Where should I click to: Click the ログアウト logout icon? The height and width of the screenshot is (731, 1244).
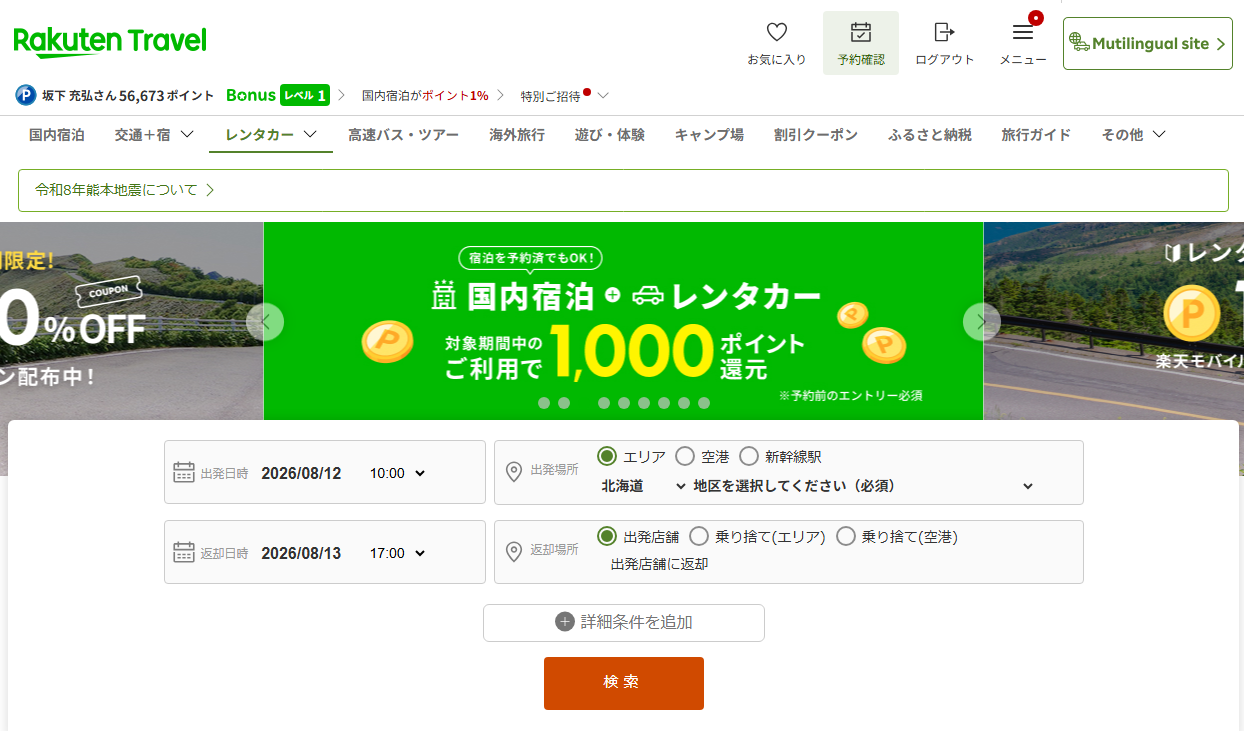[944, 32]
